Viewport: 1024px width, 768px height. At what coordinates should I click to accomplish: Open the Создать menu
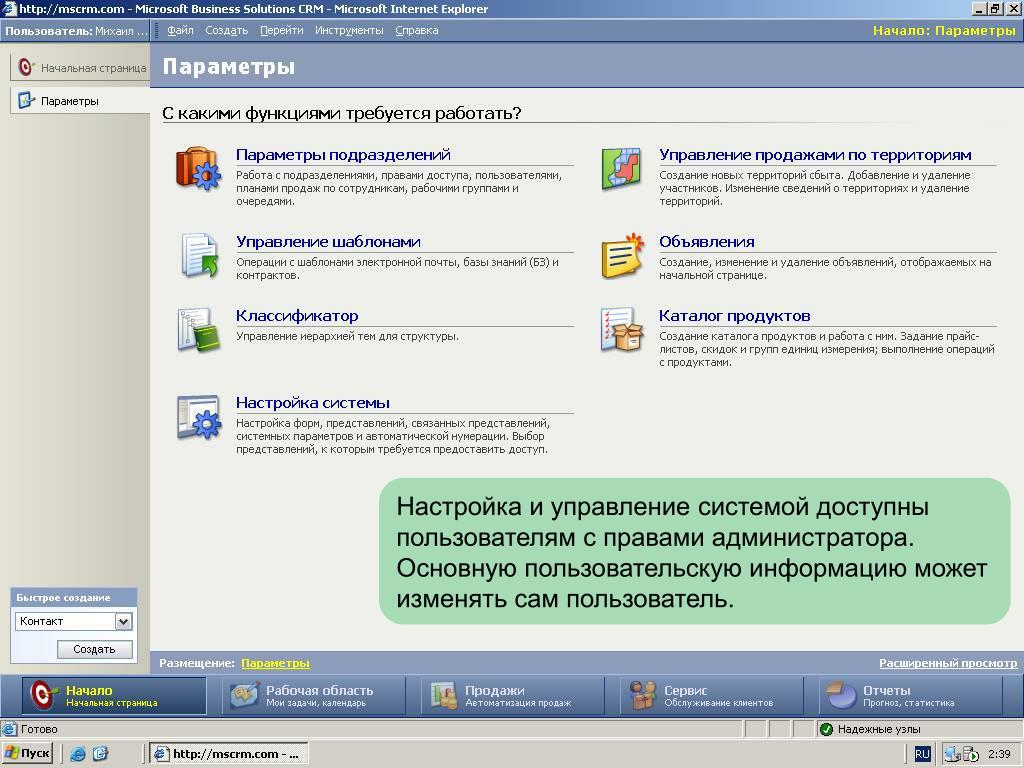[x=227, y=30]
